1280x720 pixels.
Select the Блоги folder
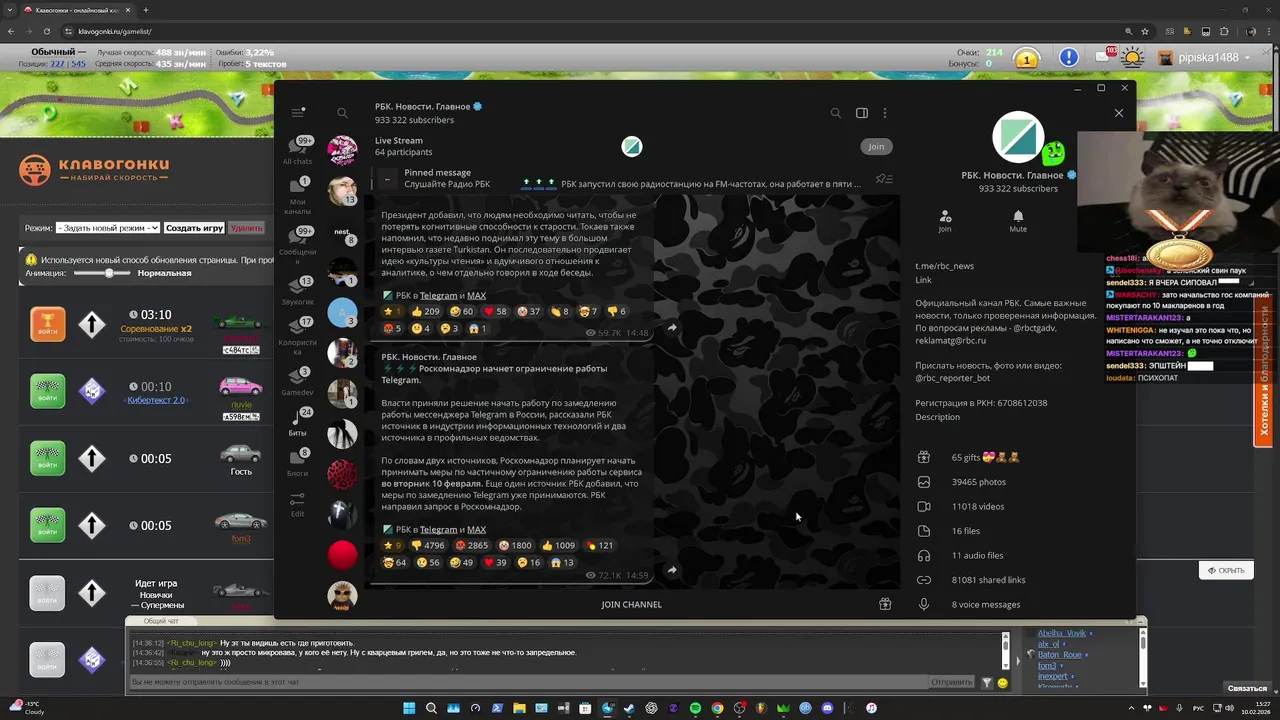coord(297,463)
